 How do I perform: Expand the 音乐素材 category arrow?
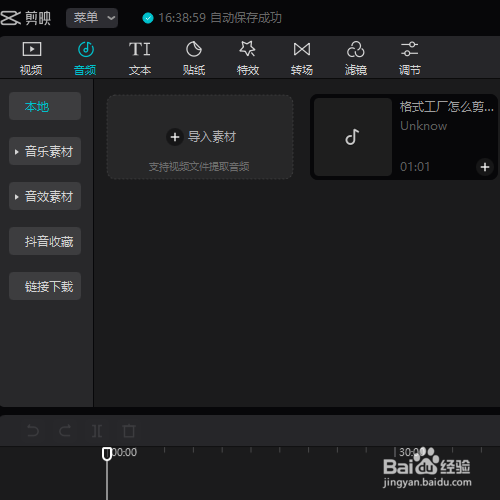tap(16, 152)
